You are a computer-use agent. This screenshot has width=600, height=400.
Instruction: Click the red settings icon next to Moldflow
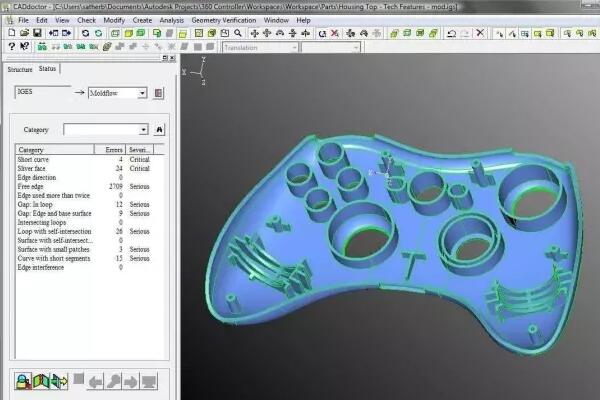pyautogui.click(x=159, y=93)
